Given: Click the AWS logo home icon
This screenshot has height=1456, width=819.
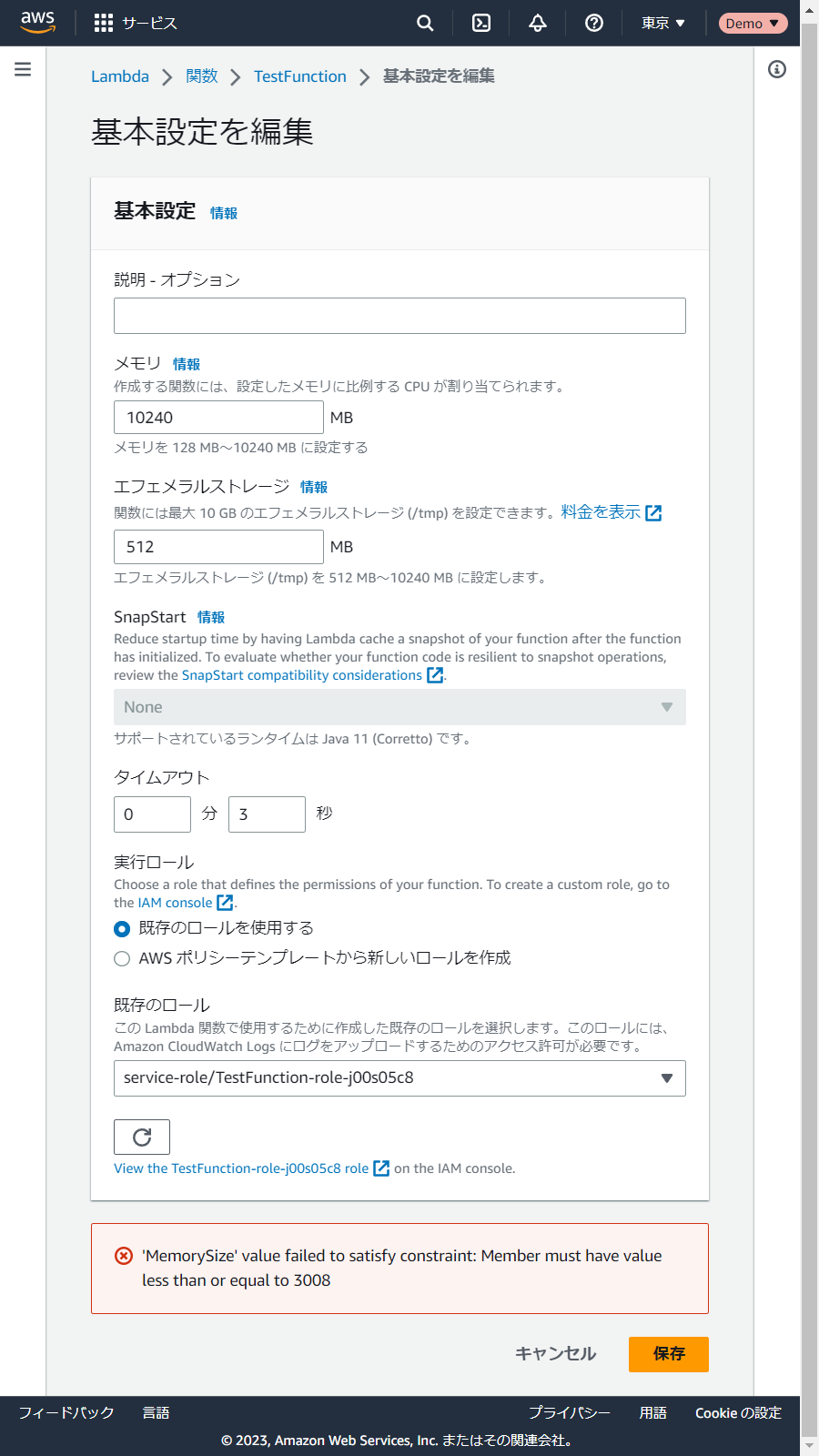Looking at the screenshot, I should coord(37,22).
